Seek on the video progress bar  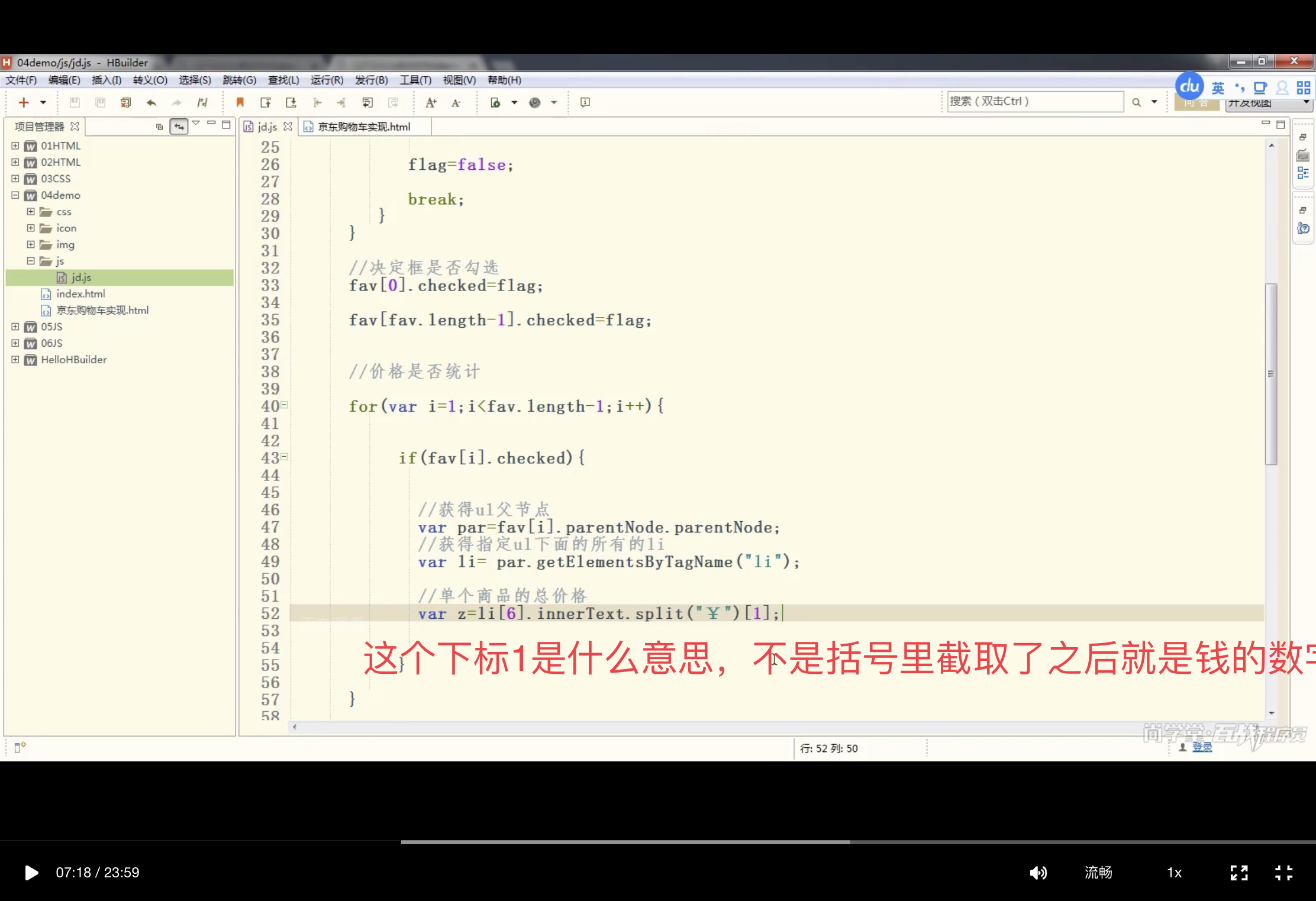[x=658, y=841]
